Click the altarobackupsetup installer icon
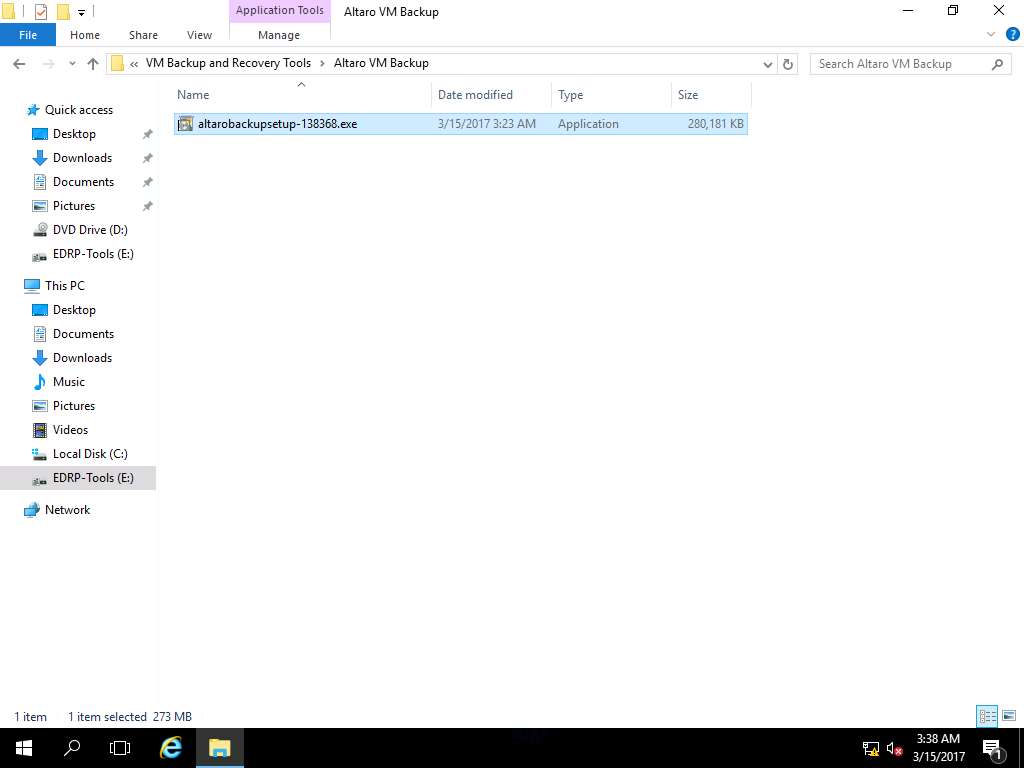Viewport: 1024px width, 768px height. click(185, 124)
